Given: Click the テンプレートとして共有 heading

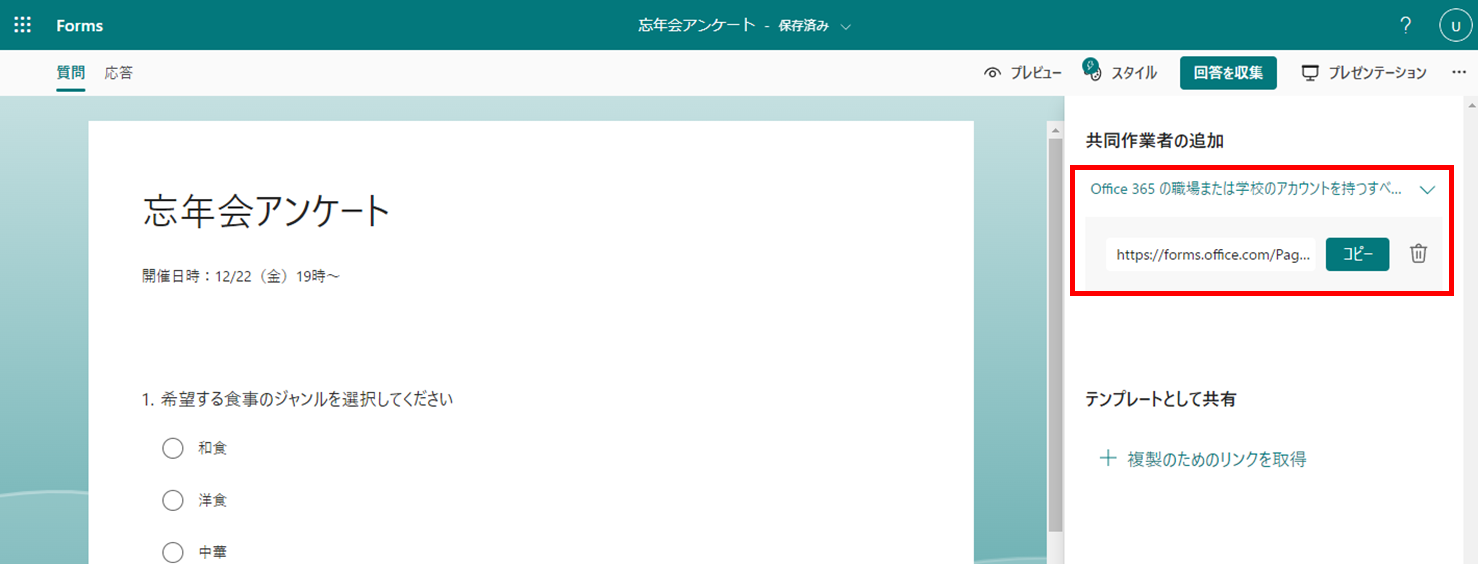Looking at the screenshot, I should click(x=1161, y=399).
